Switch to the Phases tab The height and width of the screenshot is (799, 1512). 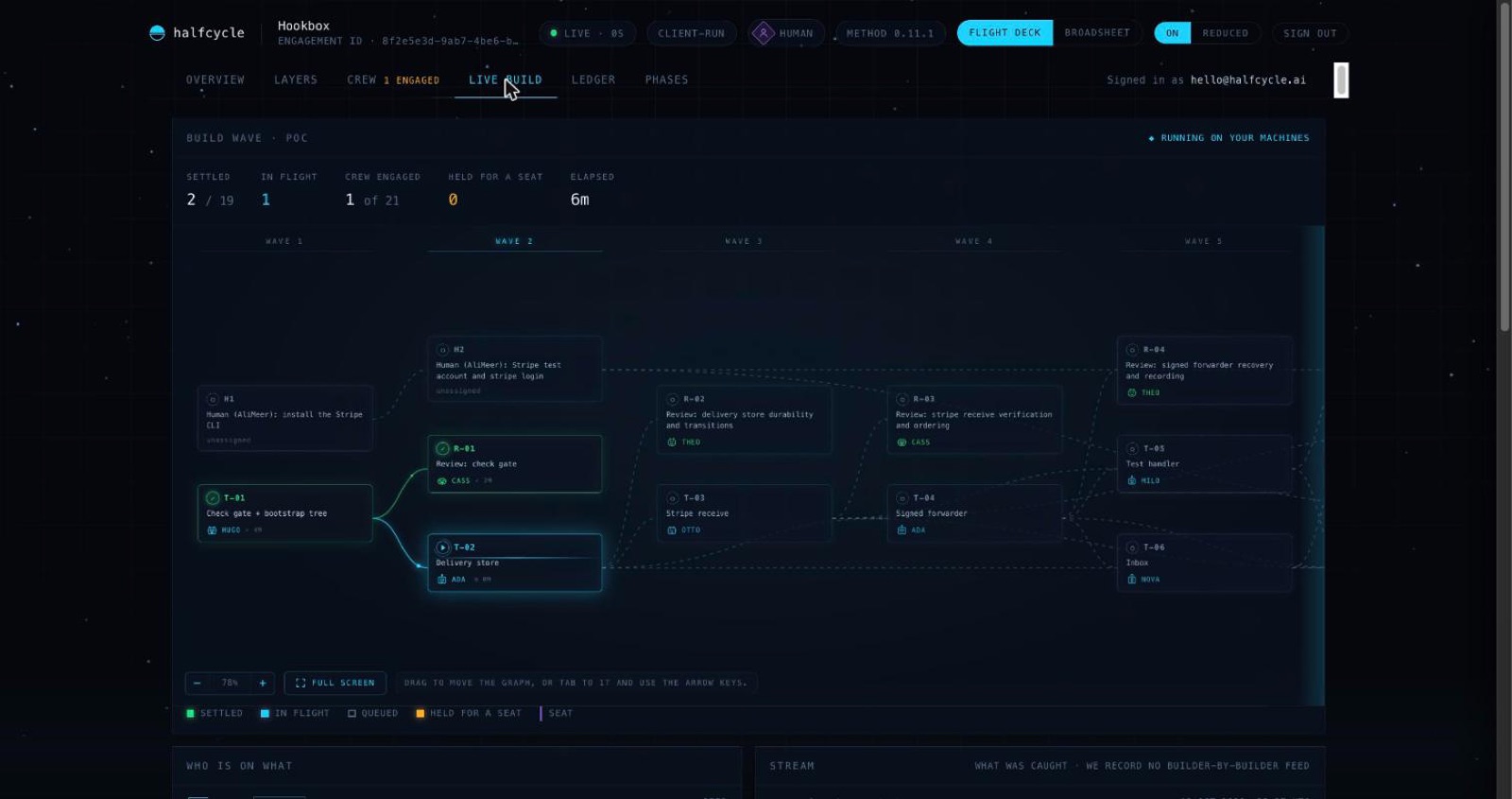(666, 80)
